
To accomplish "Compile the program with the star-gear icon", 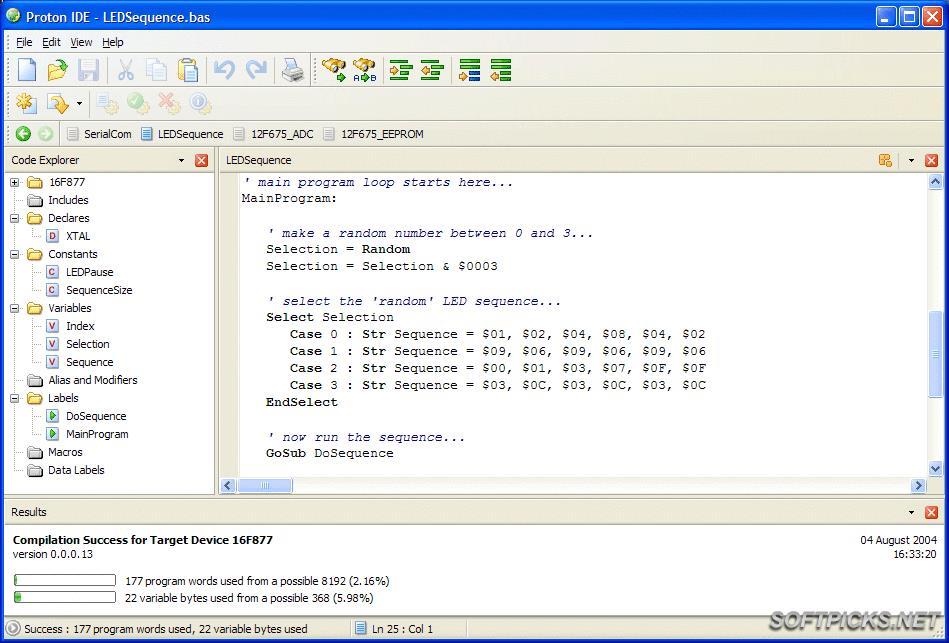I will (26, 103).
